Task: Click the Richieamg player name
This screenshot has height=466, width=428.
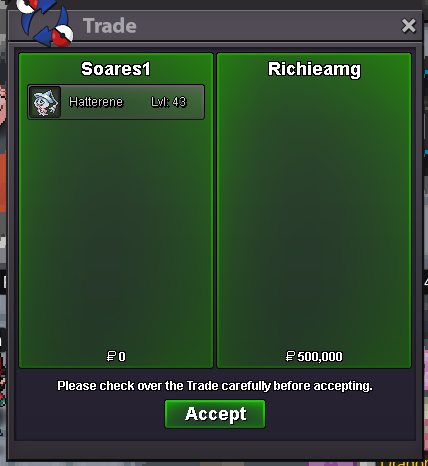Action: click(x=314, y=70)
